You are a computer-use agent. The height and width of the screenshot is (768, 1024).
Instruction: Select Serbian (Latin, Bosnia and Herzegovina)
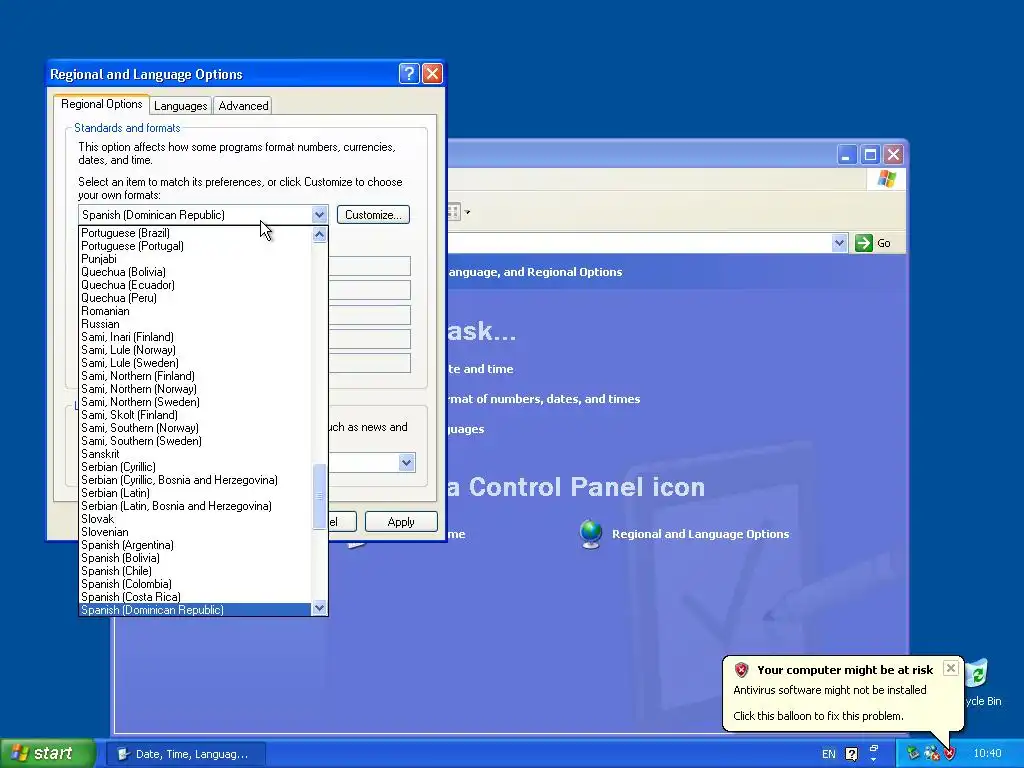click(195, 506)
